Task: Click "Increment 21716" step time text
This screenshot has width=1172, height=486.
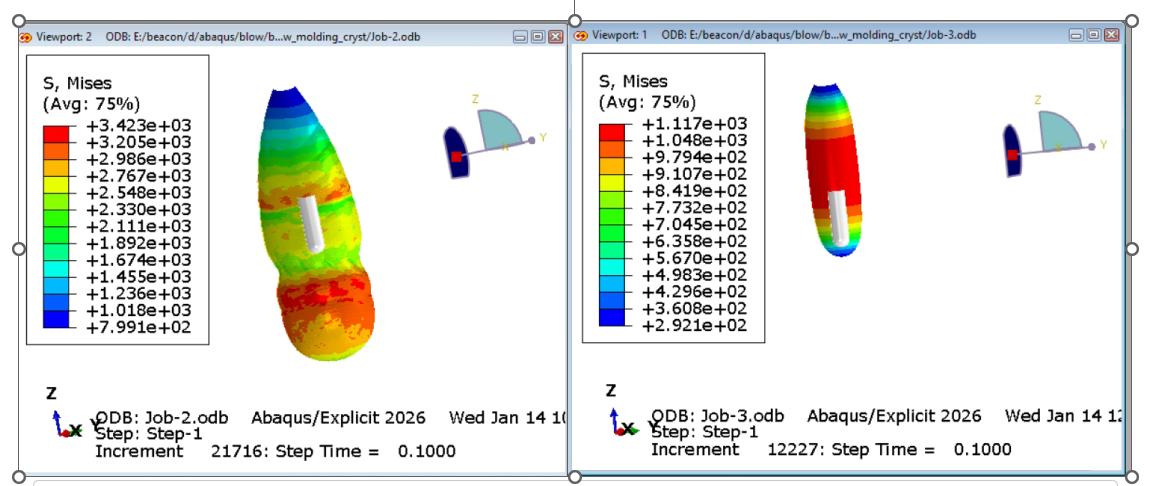Action: click(x=275, y=452)
